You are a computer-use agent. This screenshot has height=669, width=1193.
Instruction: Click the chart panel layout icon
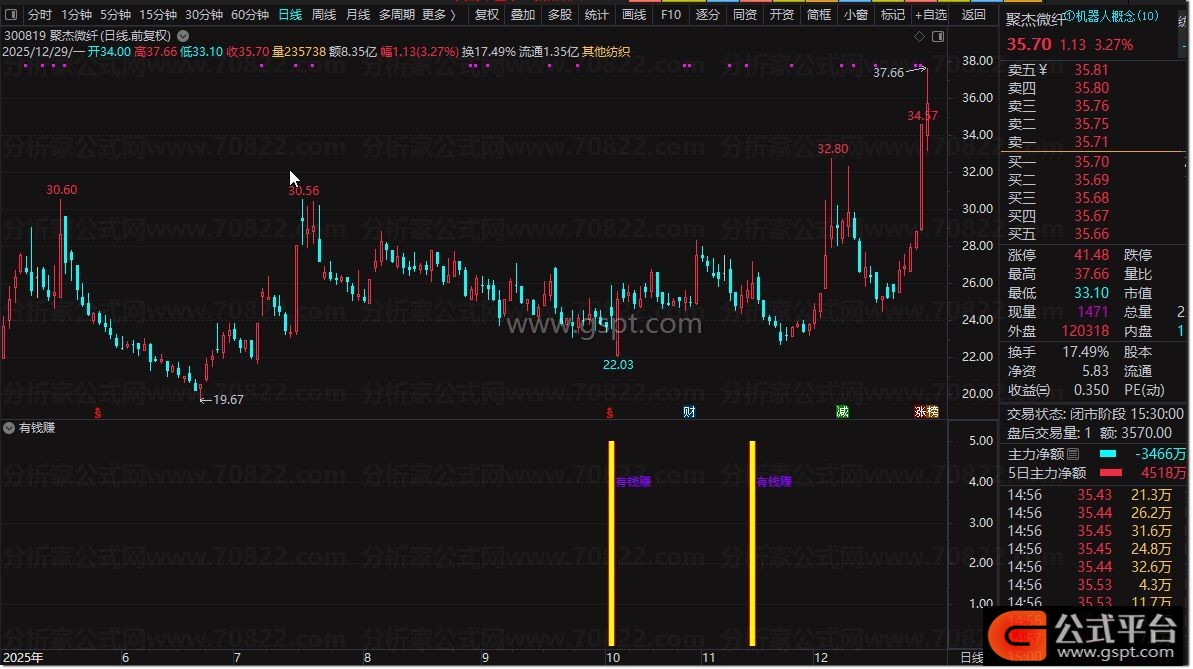pyautogui.click(x=937, y=36)
